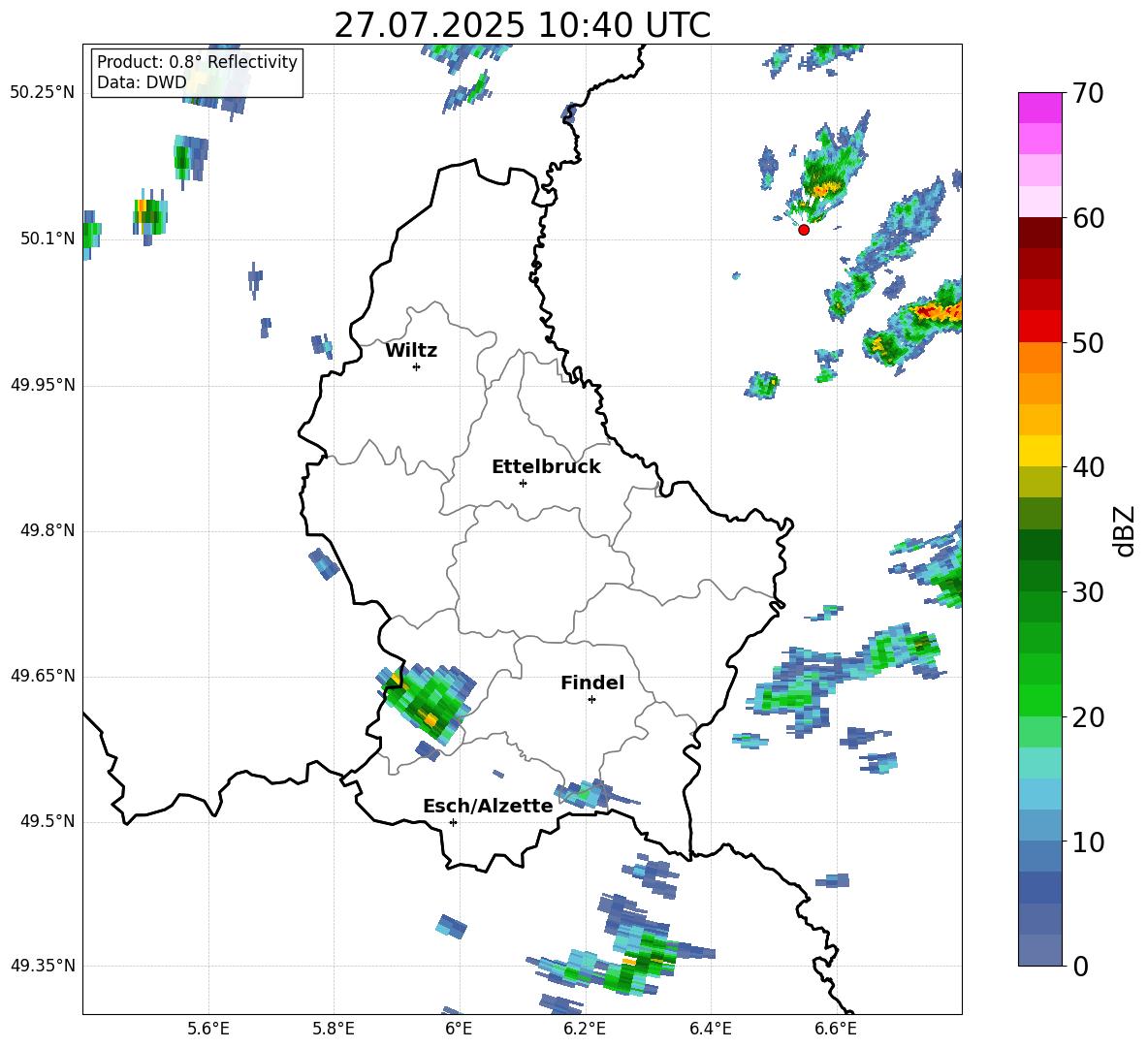The height and width of the screenshot is (1048, 1148).
Task: Click the 6.2°E longitude label
Action: tap(585, 1029)
